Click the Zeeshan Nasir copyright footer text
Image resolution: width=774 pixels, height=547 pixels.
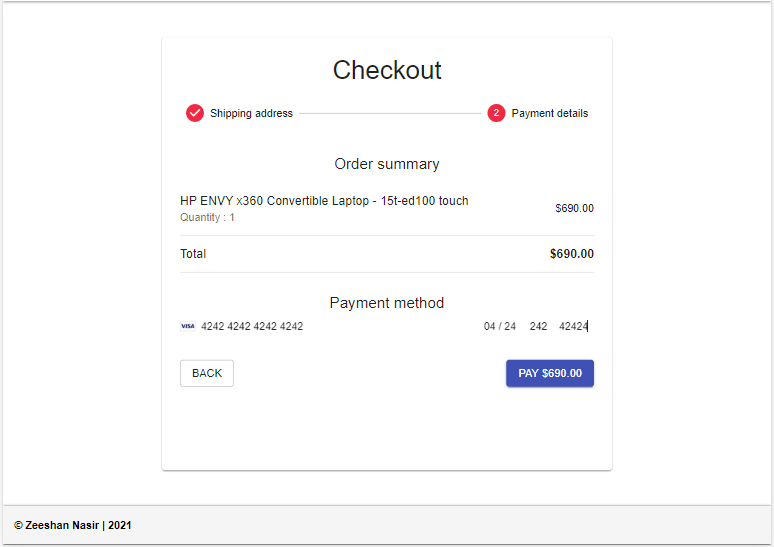coord(73,525)
